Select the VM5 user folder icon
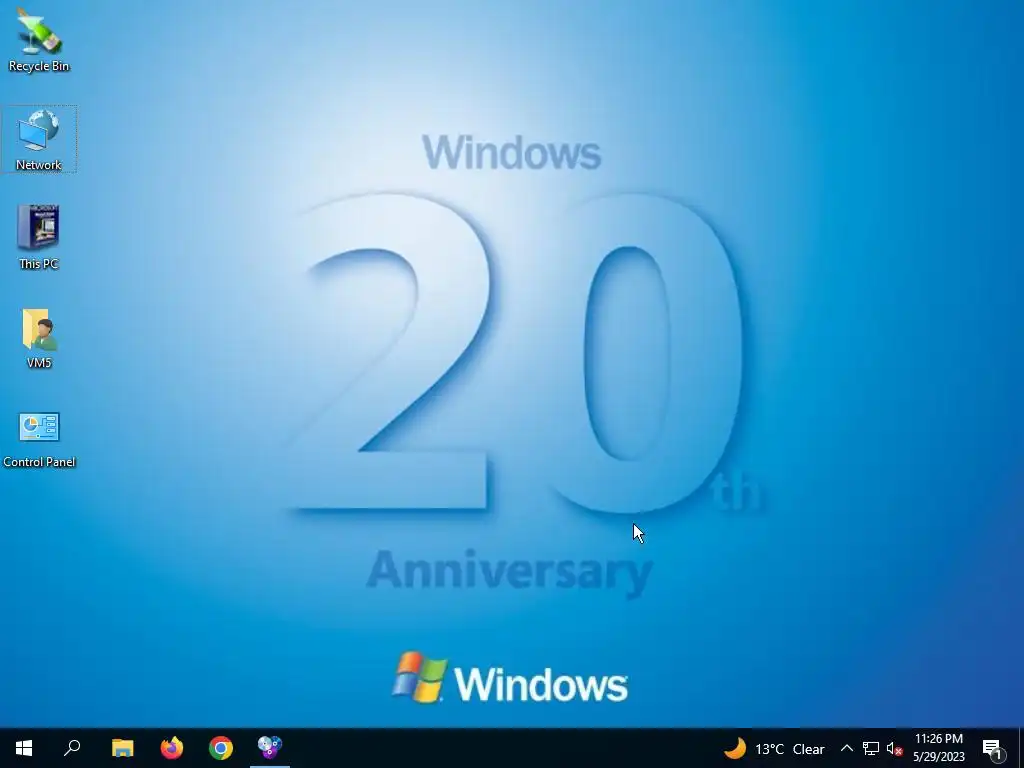This screenshot has height=768, width=1024. [39, 338]
